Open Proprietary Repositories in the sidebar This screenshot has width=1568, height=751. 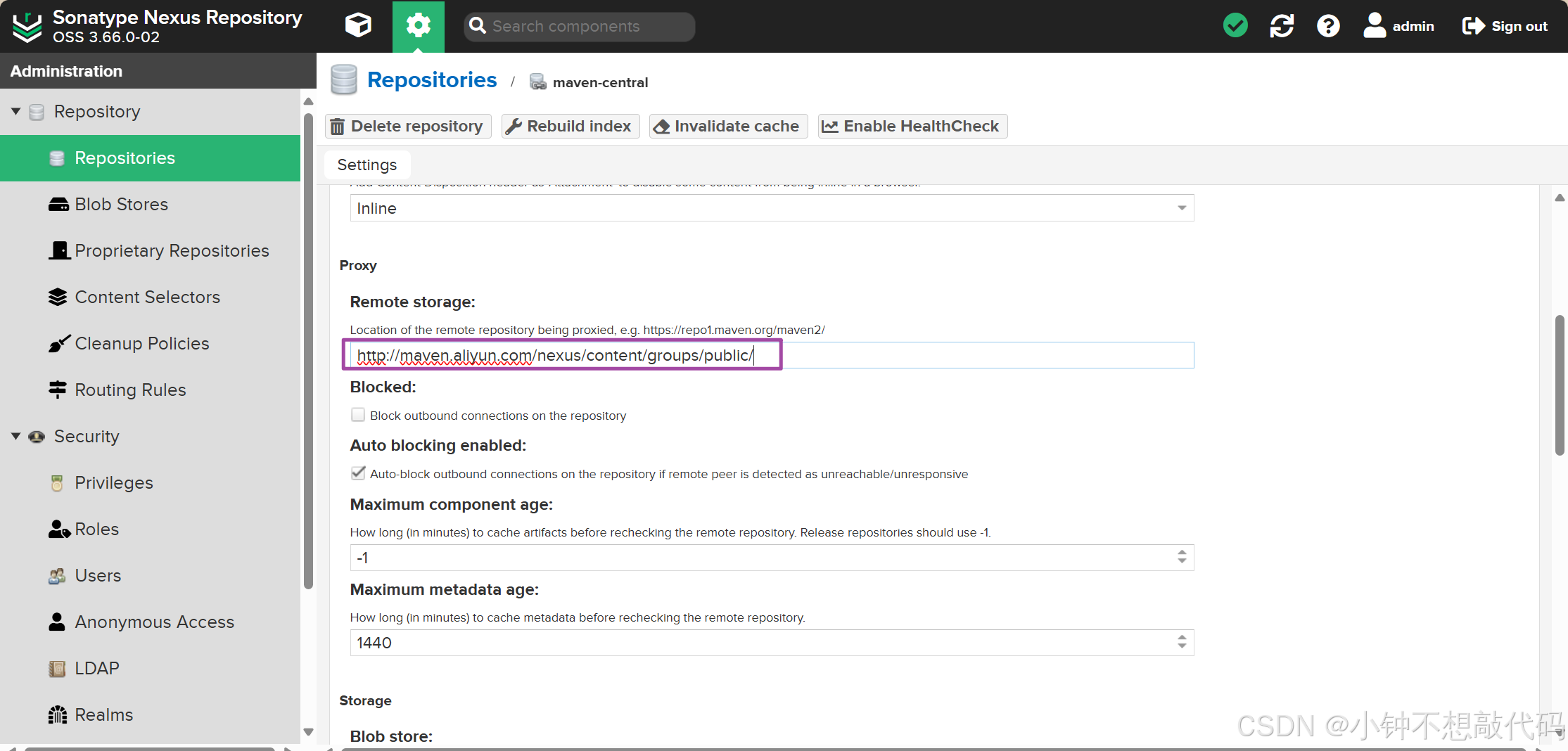[x=151, y=251]
